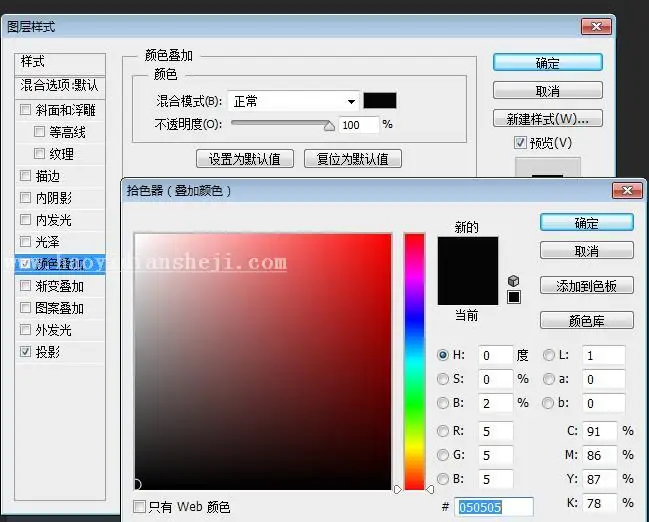Screen dimensions: 649x522
Task: Enable the 内阴影 checkbox
Action: click(x=25, y=197)
